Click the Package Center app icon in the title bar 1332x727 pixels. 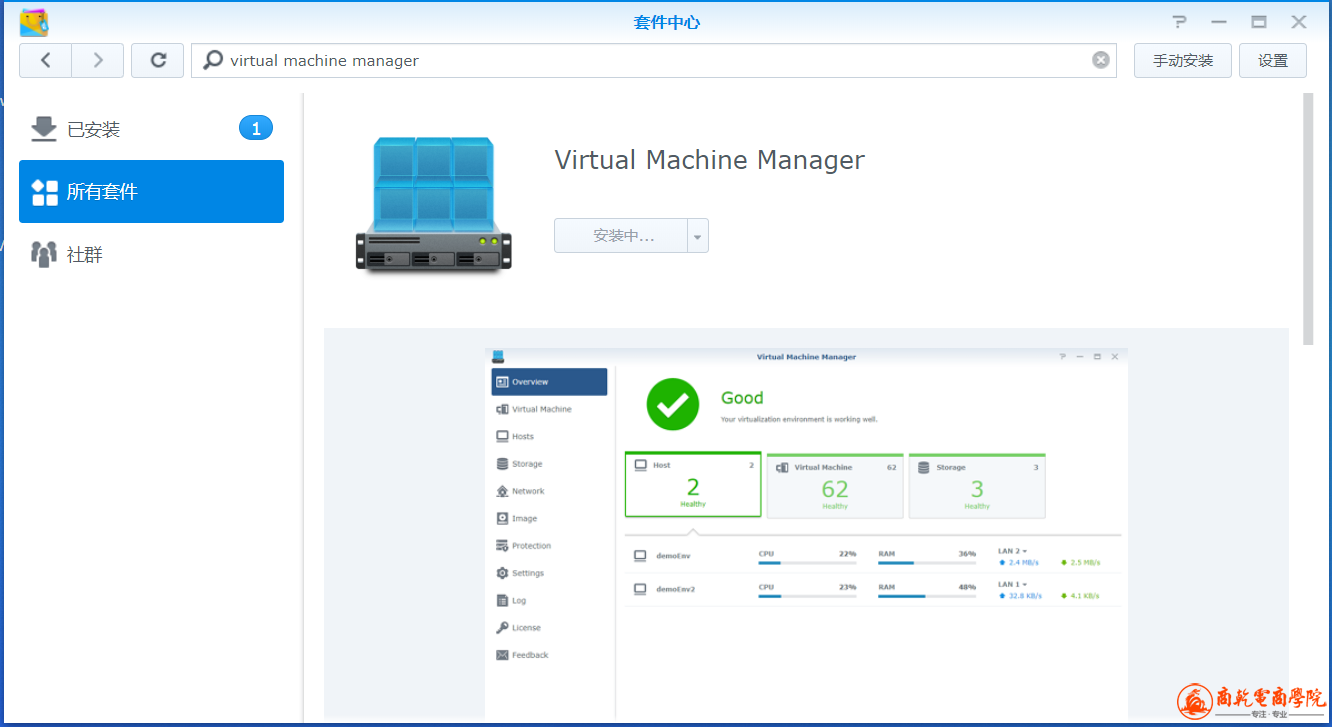pos(34,22)
